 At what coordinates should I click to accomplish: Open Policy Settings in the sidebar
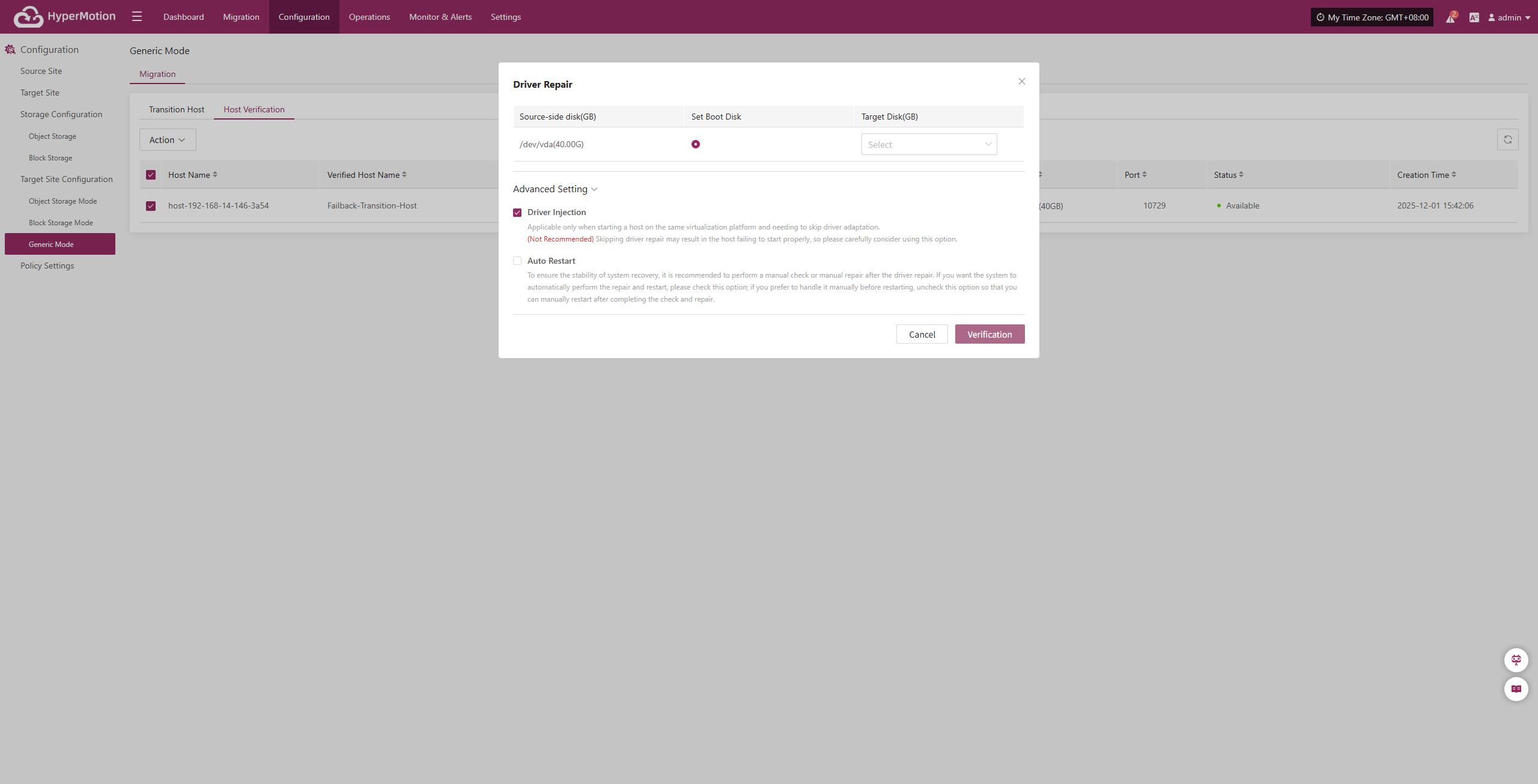point(47,266)
